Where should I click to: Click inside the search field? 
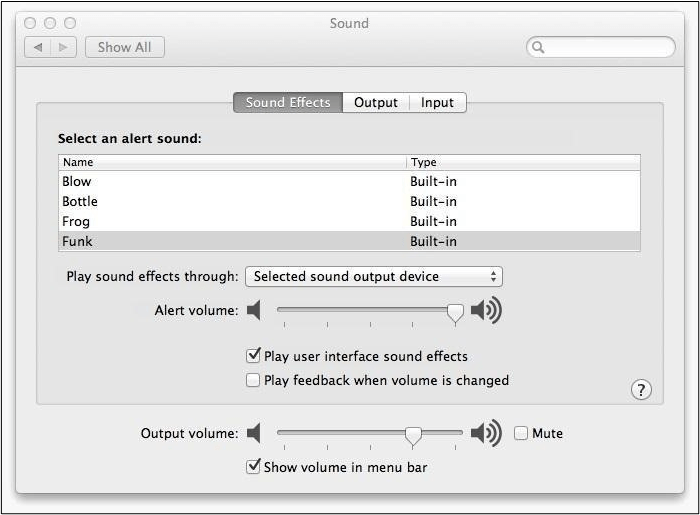pos(601,47)
